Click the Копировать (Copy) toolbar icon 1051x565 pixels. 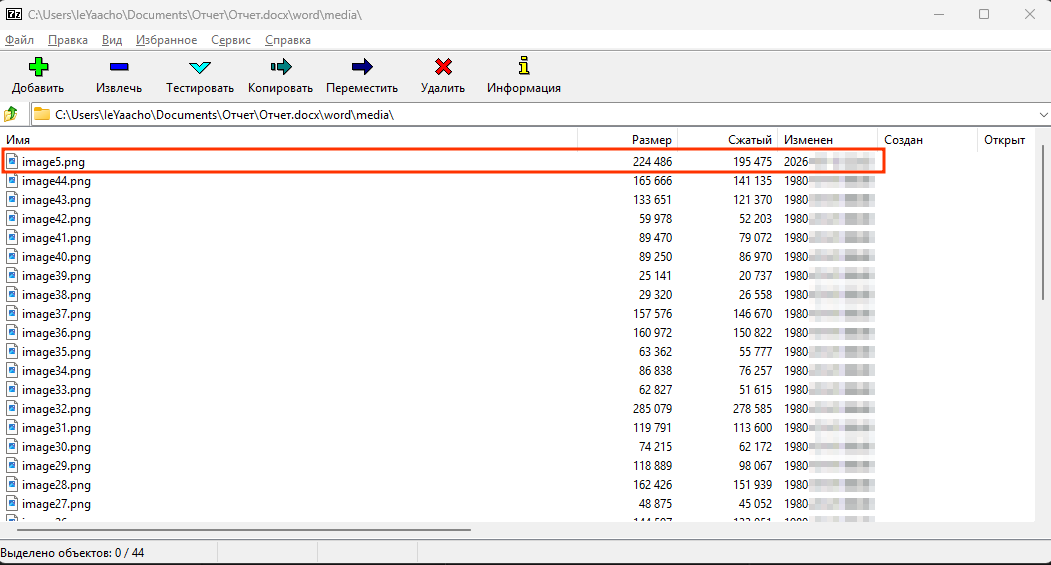[281, 66]
